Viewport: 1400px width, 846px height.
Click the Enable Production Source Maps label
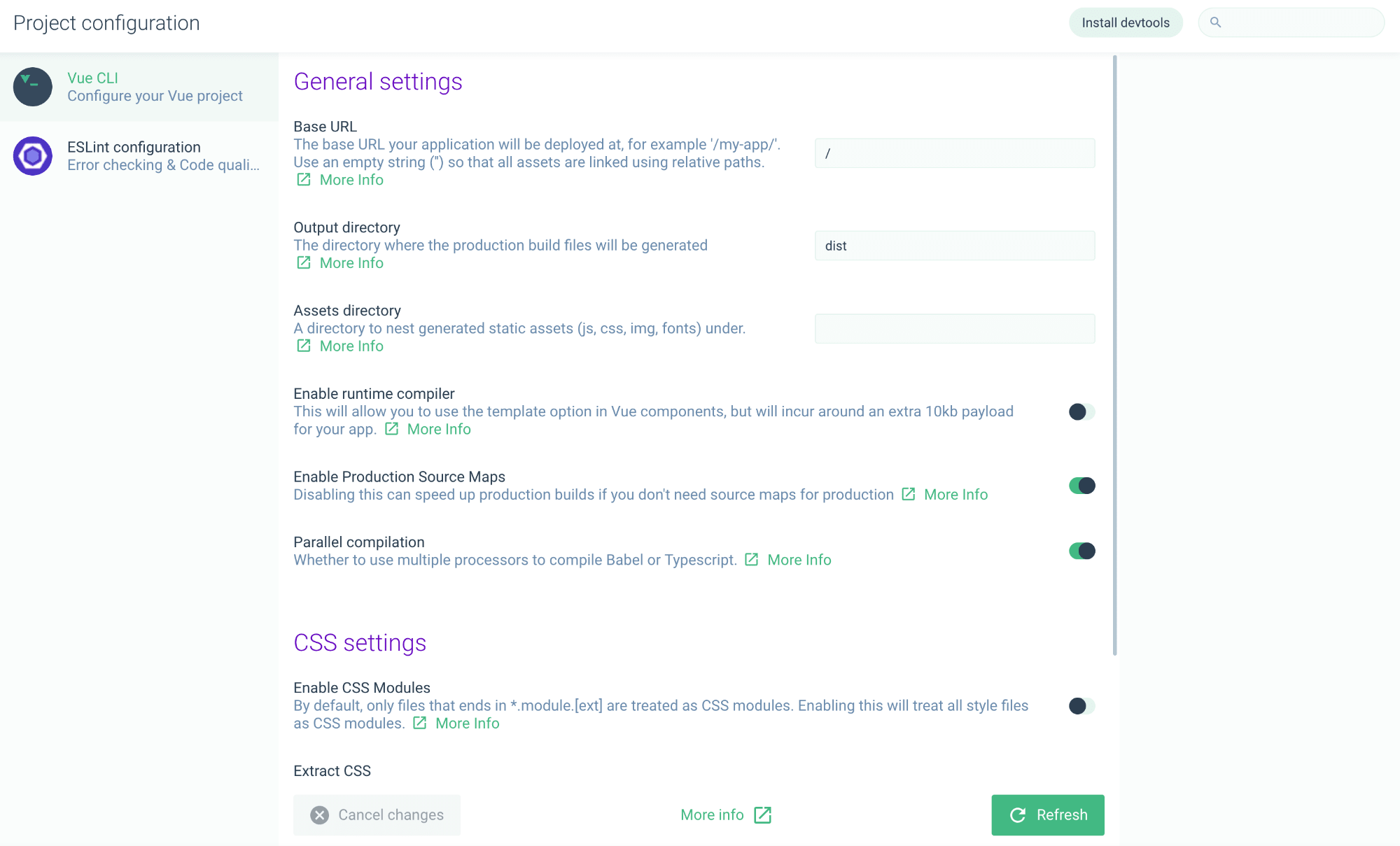(399, 477)
